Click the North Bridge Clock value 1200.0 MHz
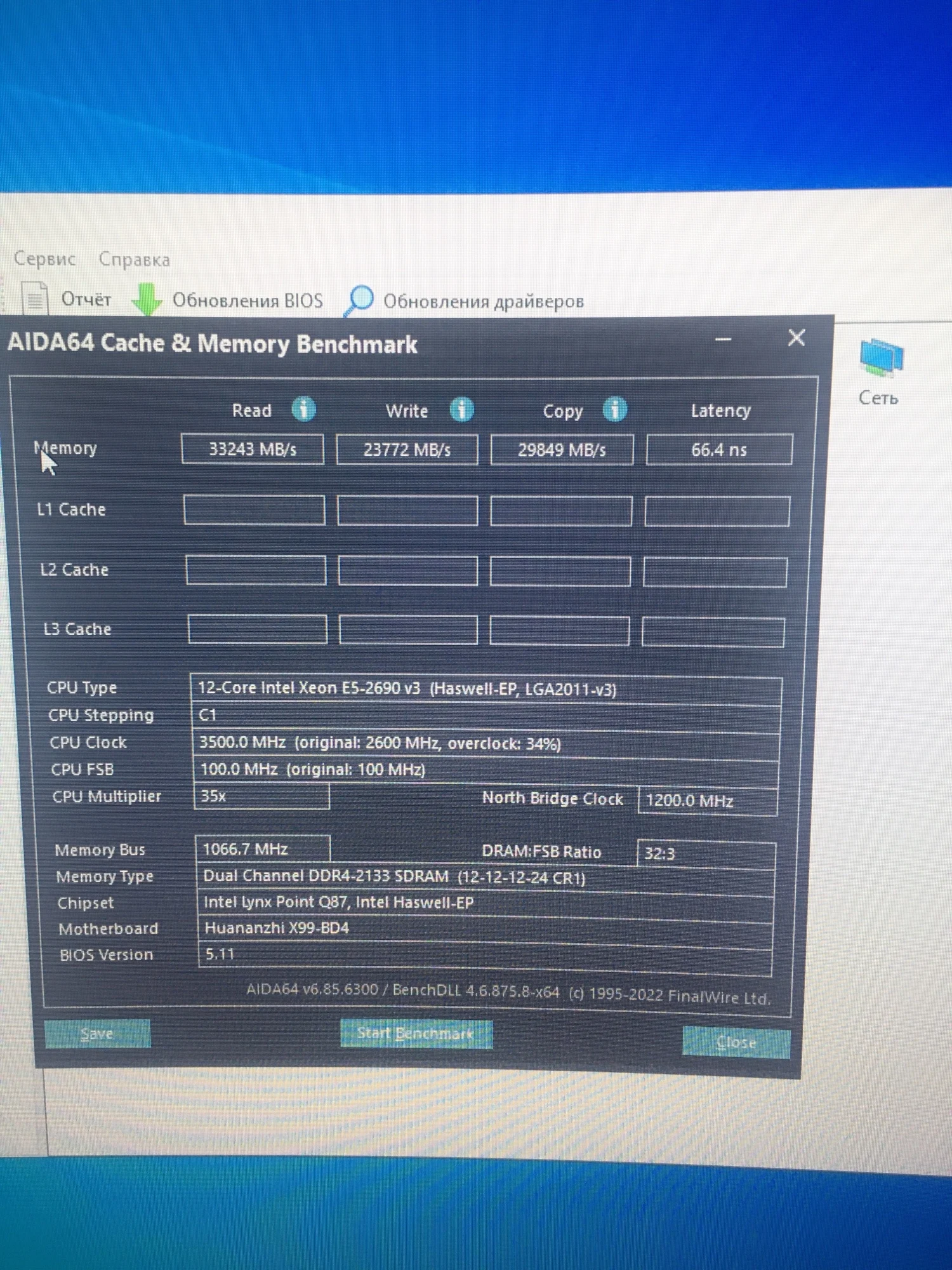The height and width of the screenshot is (1270, 952). [x=708, y=801]
